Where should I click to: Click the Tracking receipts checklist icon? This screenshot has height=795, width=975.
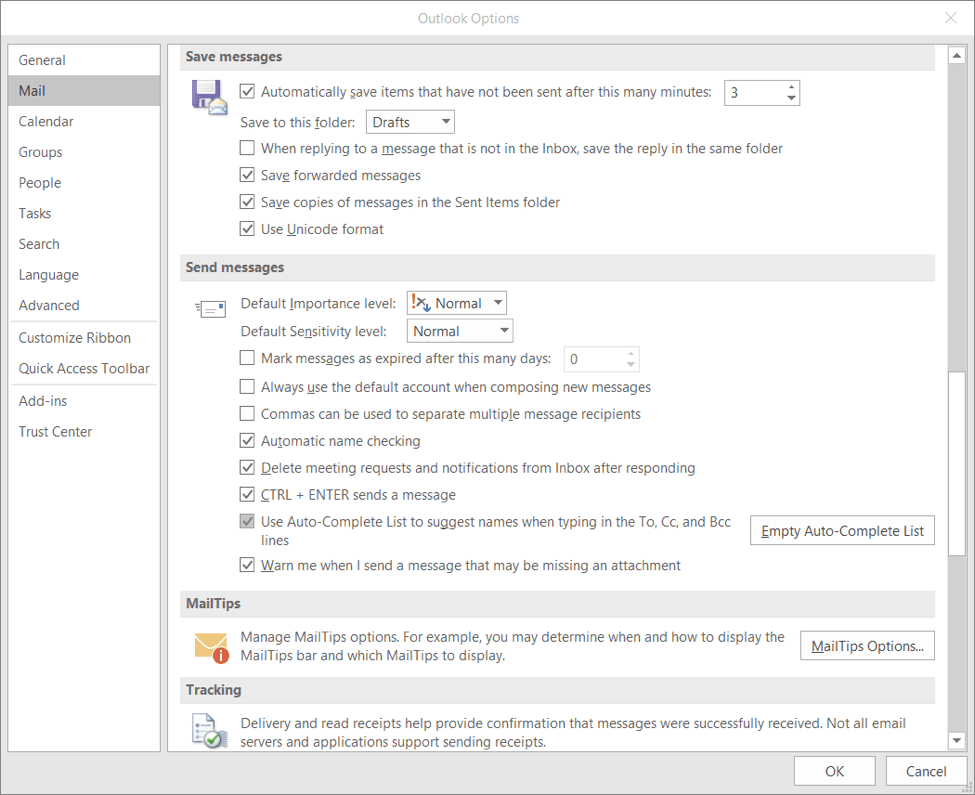[x=210, y=731]
